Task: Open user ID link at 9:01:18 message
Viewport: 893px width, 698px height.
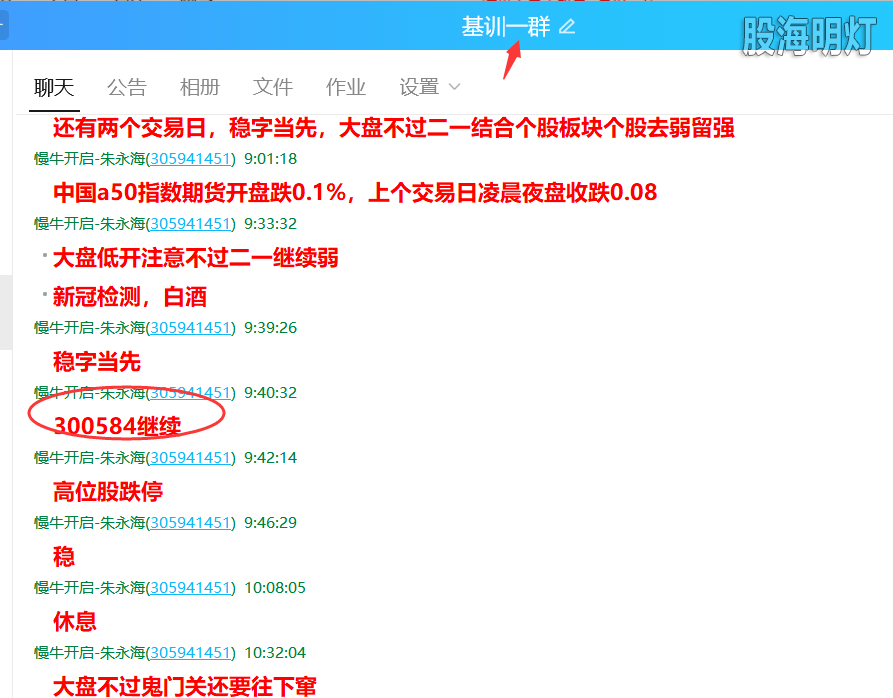Action: tap(191, 159)
